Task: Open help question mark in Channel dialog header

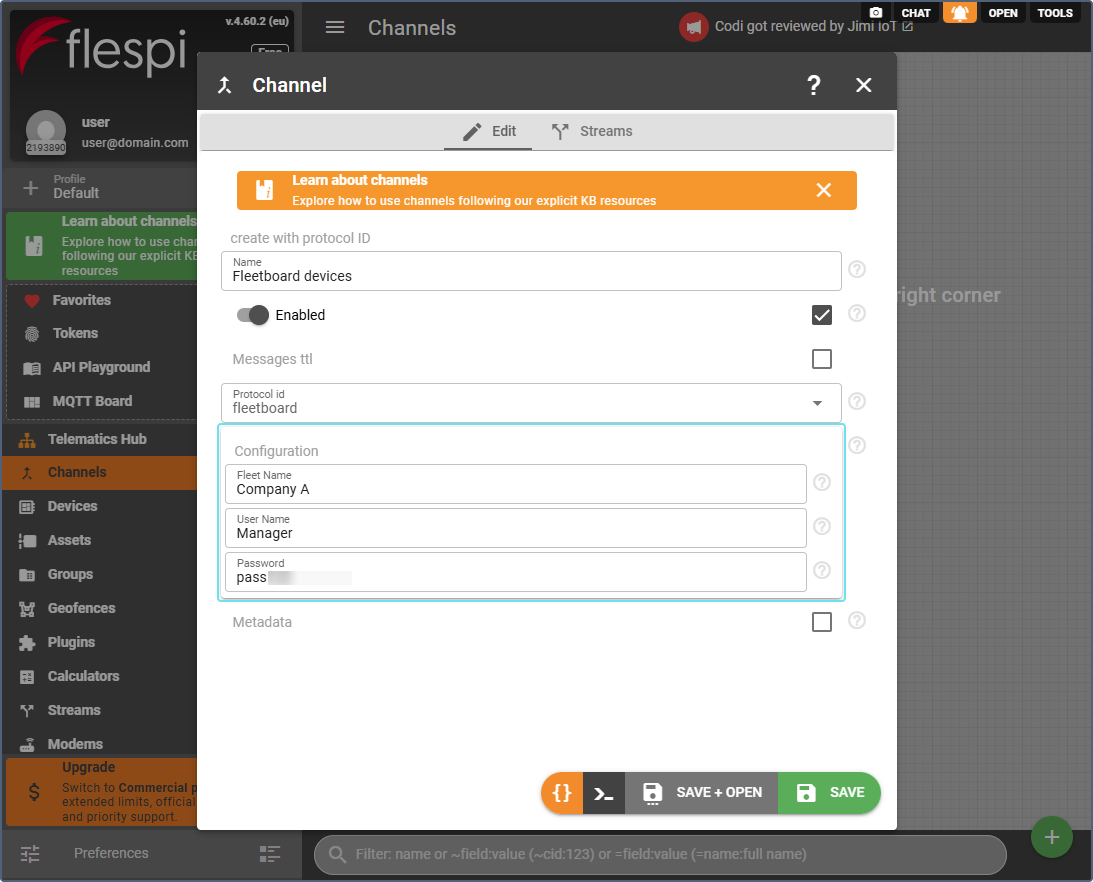Action: pos(813,85)
